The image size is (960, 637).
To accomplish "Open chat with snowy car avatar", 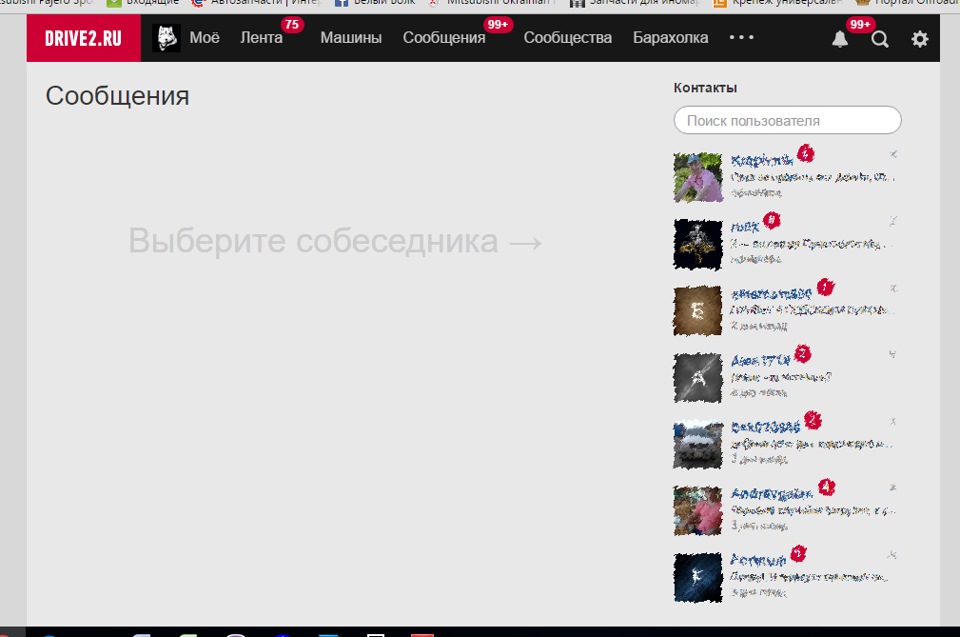I will pyautogui.click(x=698, y=445).
